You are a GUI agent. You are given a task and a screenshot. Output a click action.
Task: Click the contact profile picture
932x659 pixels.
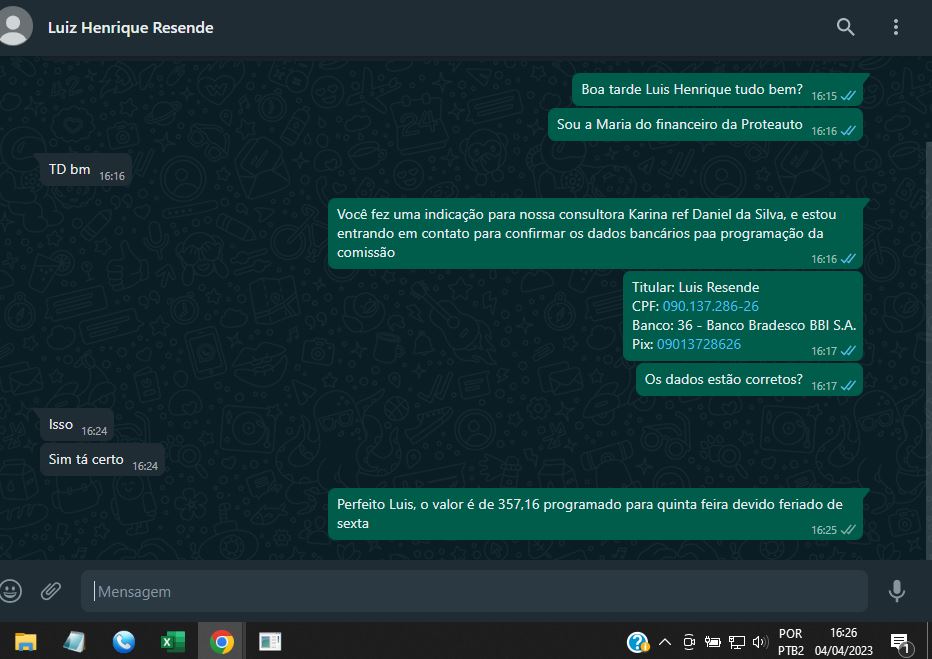(14, 27)
